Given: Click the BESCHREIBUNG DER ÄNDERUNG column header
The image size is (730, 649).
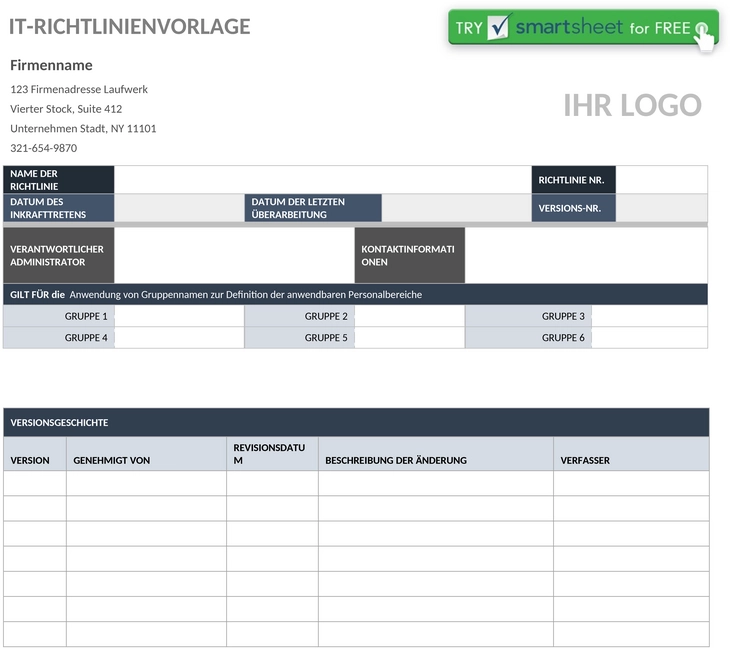Looking at the screenshot, I should [x=436, y=454].
